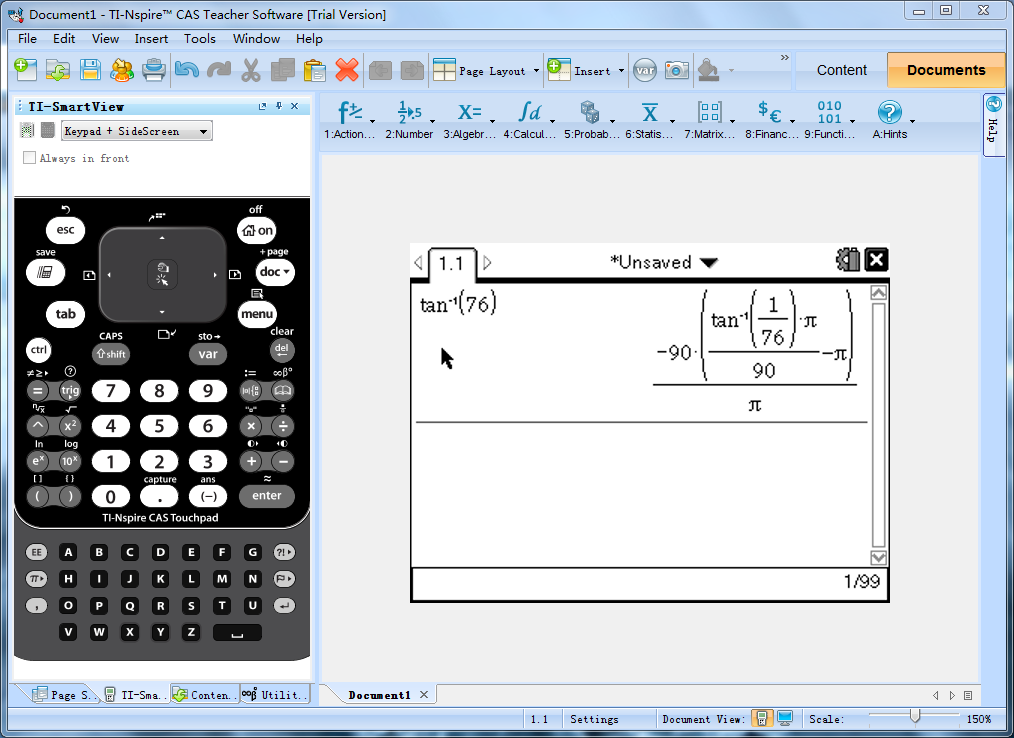Open the 7:Matrix & Vector menu icon
Image resolution: width=1014 pixels, height=738 pixels.
click(709, 113)
